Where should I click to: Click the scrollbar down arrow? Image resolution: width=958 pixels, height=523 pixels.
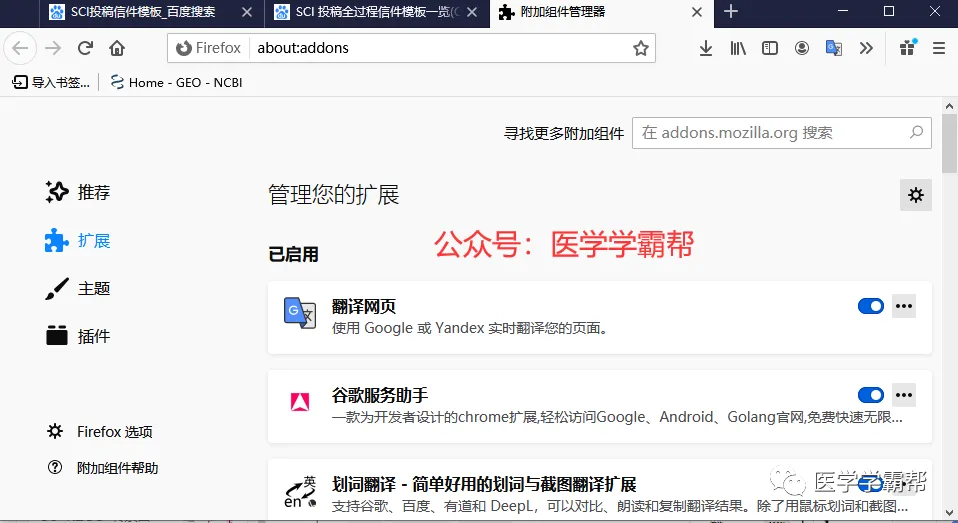(949, 513)
